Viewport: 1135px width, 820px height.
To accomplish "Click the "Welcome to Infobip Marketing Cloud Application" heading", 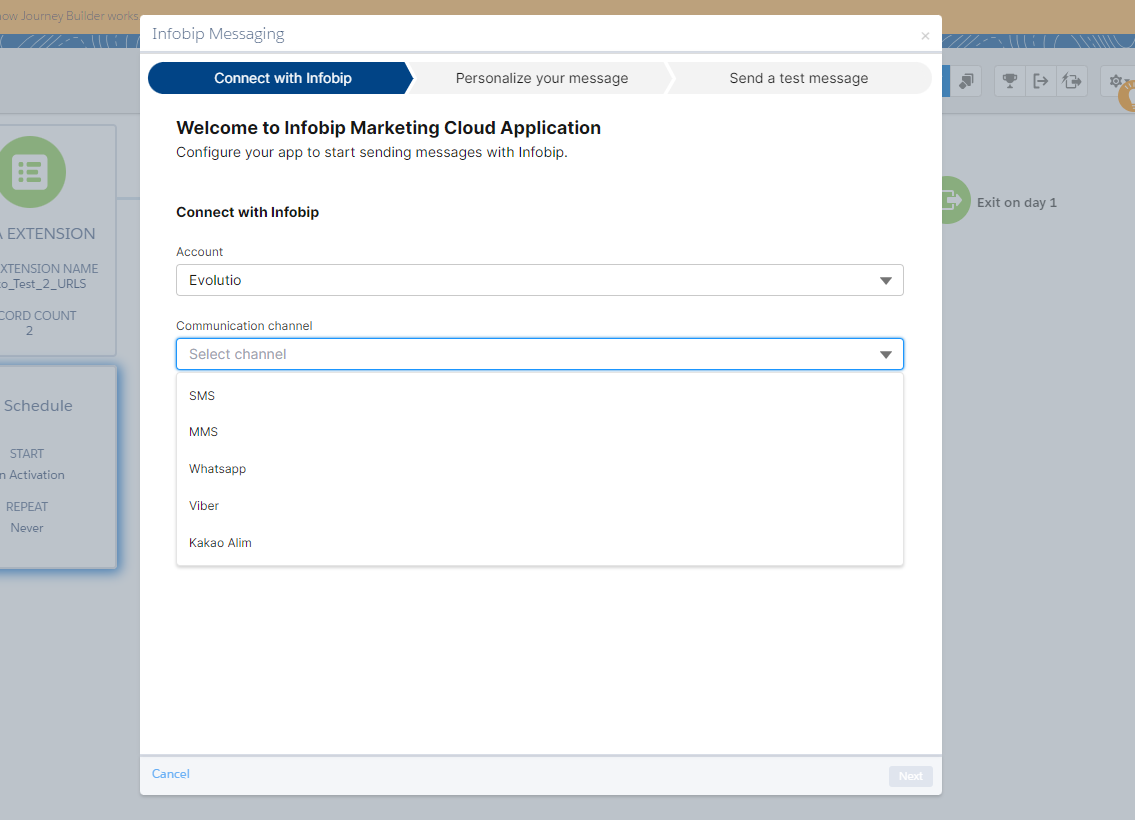I will (388, 127).
